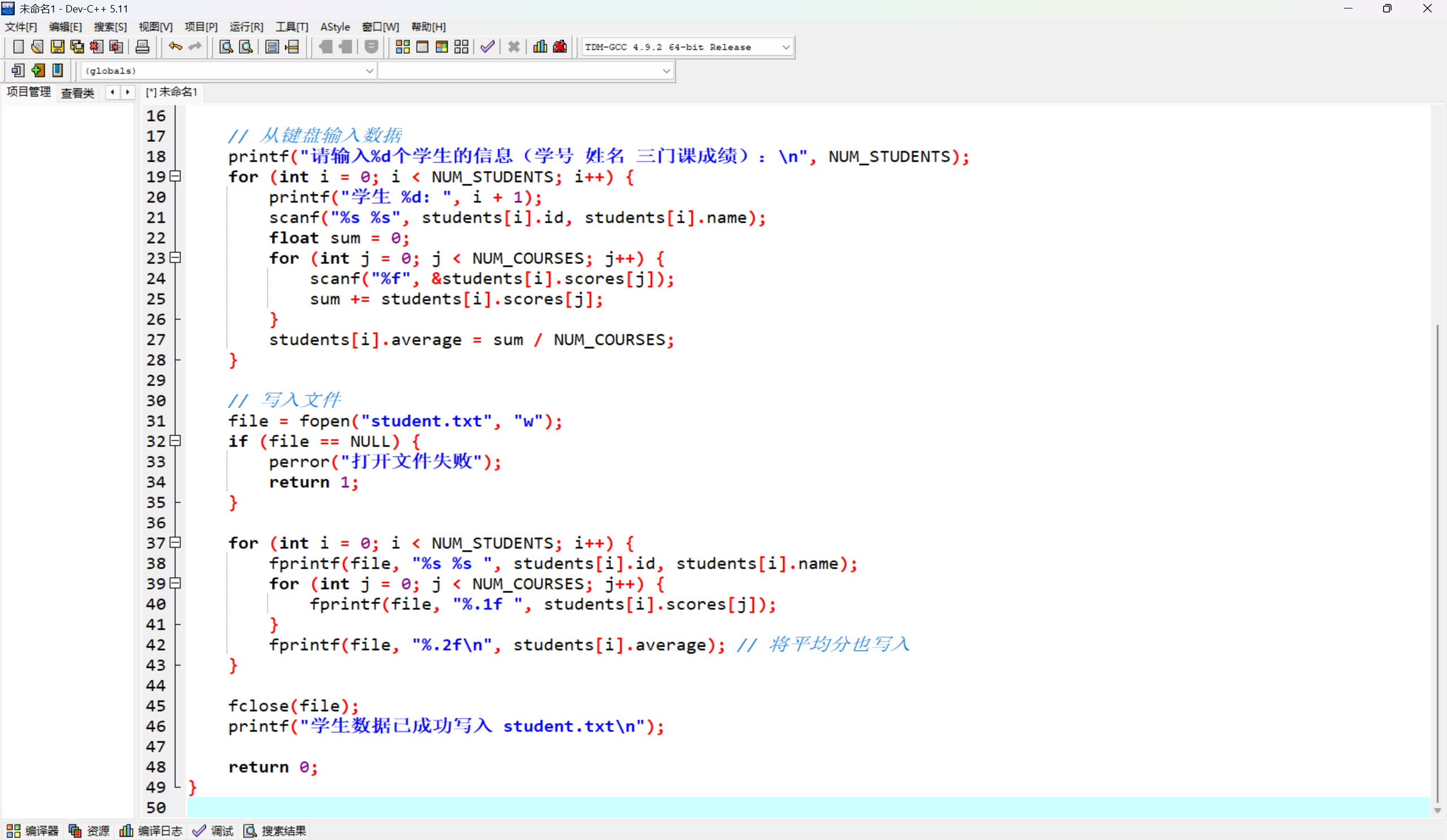
Task: Click the Print icon in toolbar
Action: 142,47
